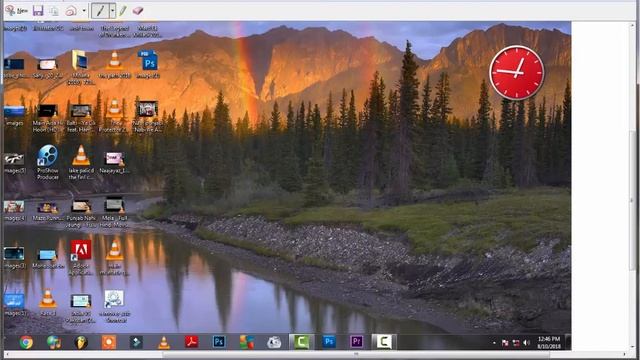This screenshot has height=360, width=640.
Task: Select the Eraser tool
Action: point(138,11)
